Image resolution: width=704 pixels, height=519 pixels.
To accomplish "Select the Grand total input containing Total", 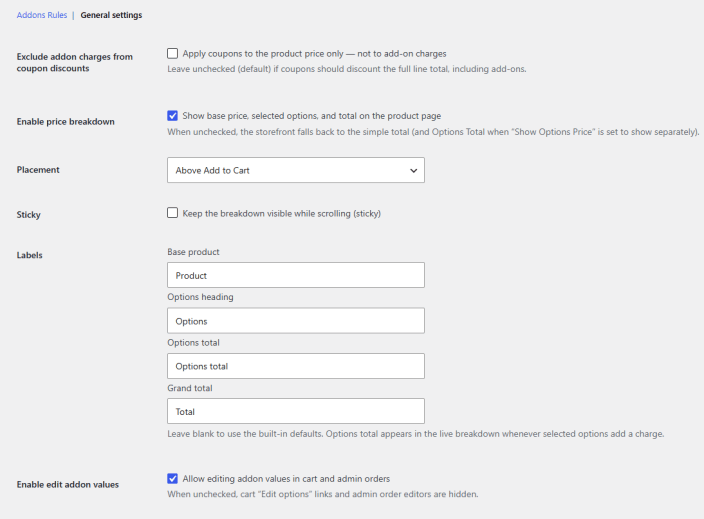I will 296,411.
